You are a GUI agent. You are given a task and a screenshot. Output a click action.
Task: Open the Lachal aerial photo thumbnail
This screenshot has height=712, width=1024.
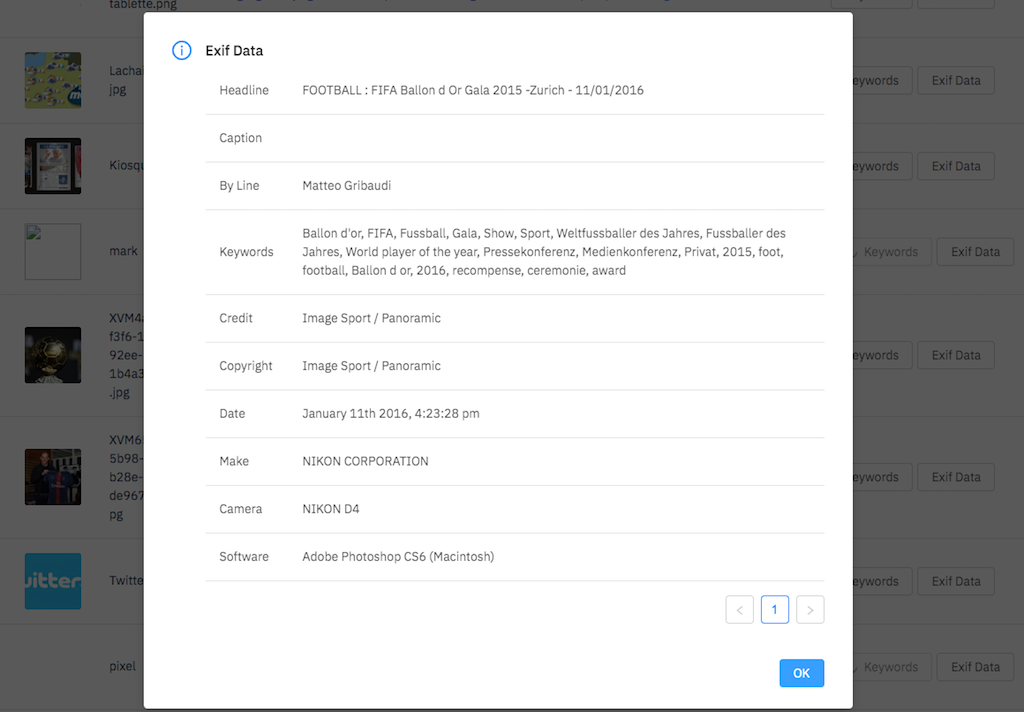point(53,80)
